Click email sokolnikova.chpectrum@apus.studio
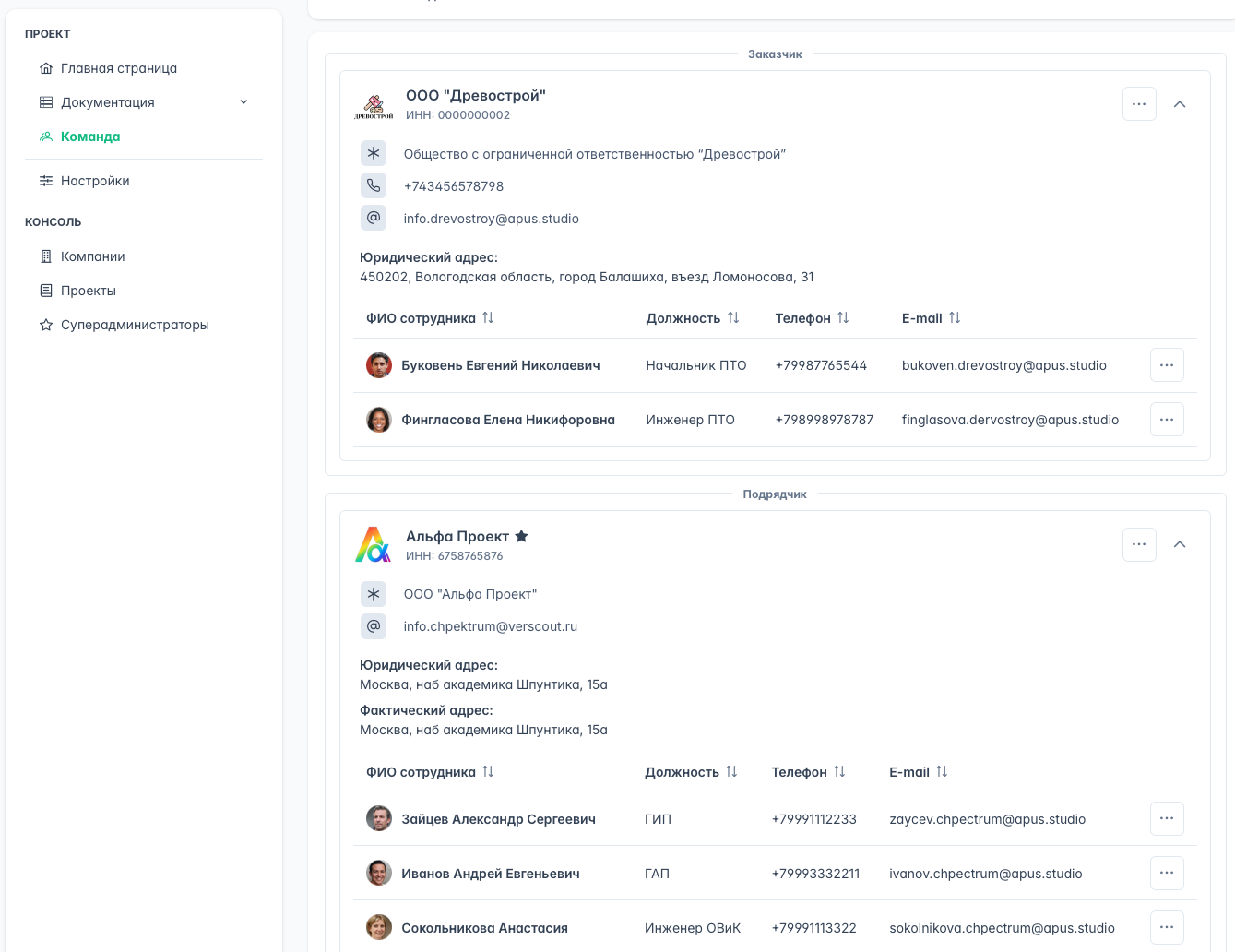This screenshot has height=952, width=1235. pyautogui.click(x=1003, y=928)
